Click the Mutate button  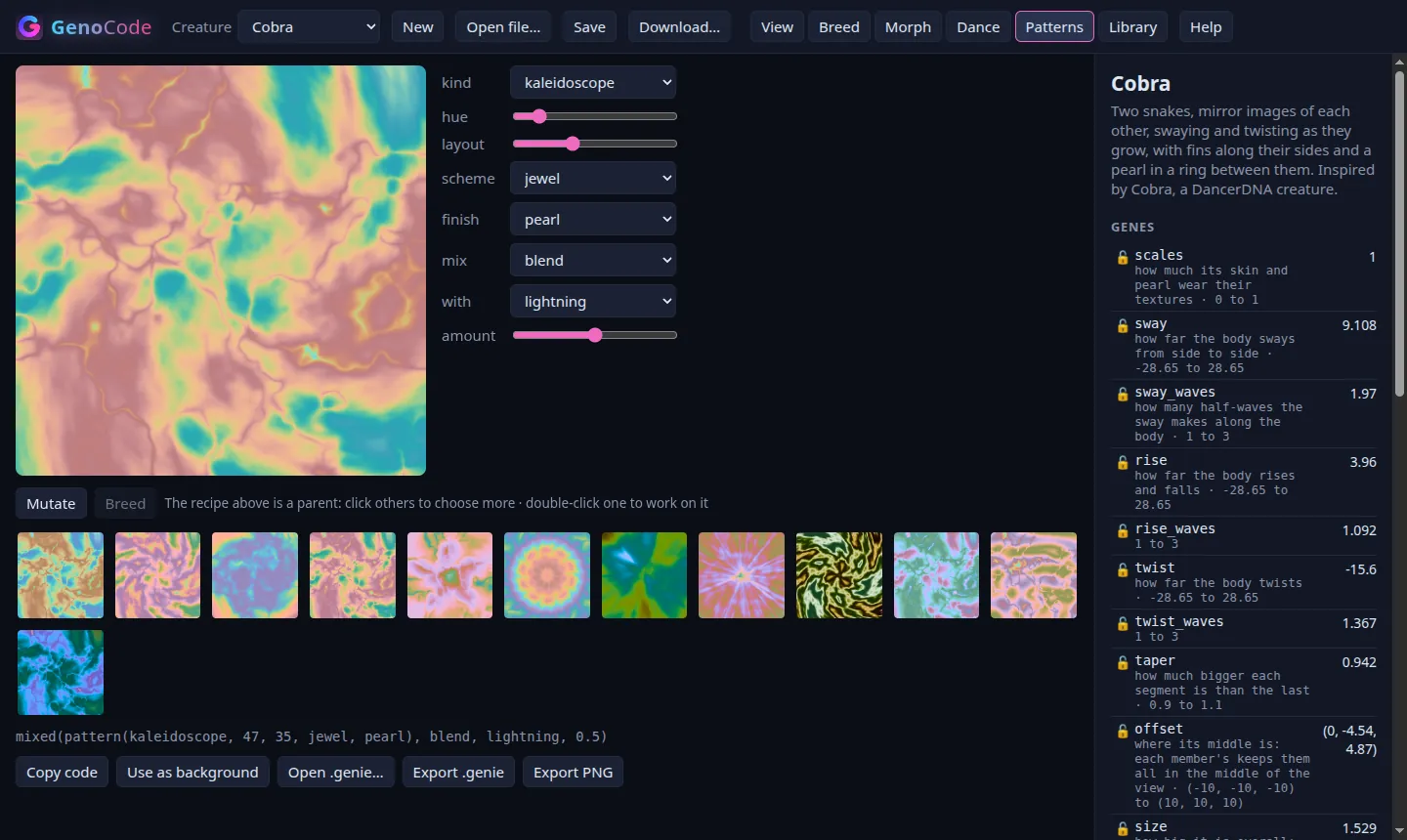(51, 504)
